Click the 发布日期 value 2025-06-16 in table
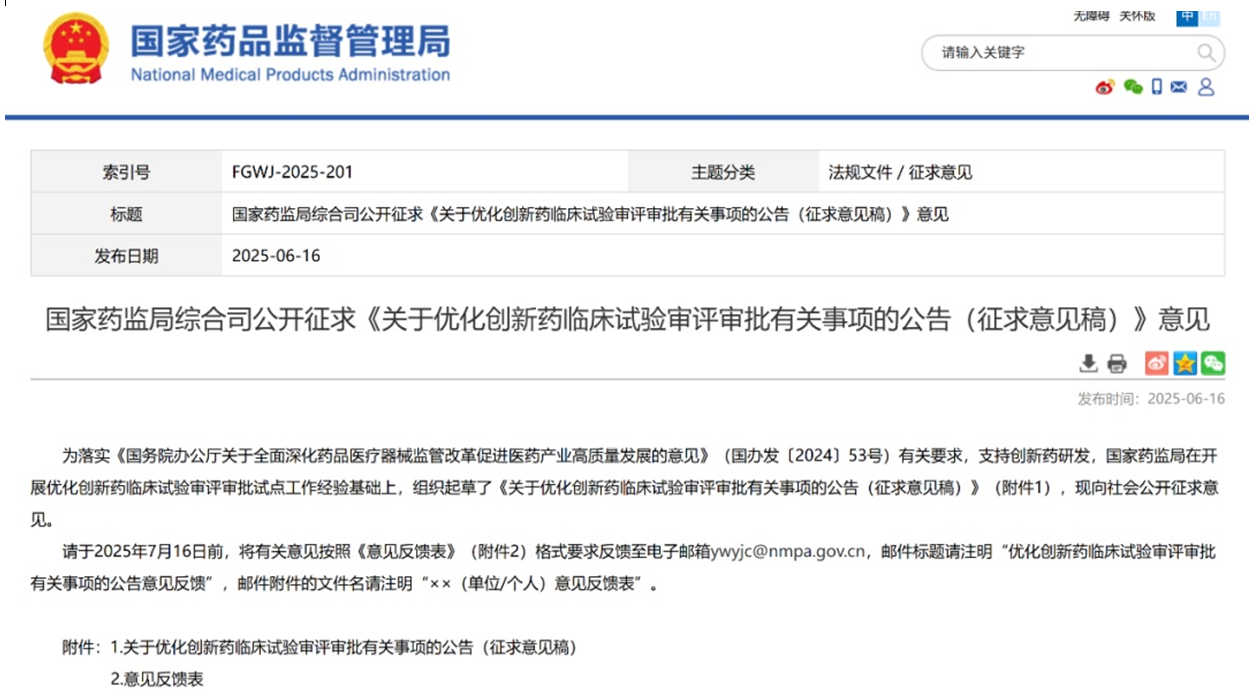Screen dimensions: 1258x699 click(x=276, y=255)
